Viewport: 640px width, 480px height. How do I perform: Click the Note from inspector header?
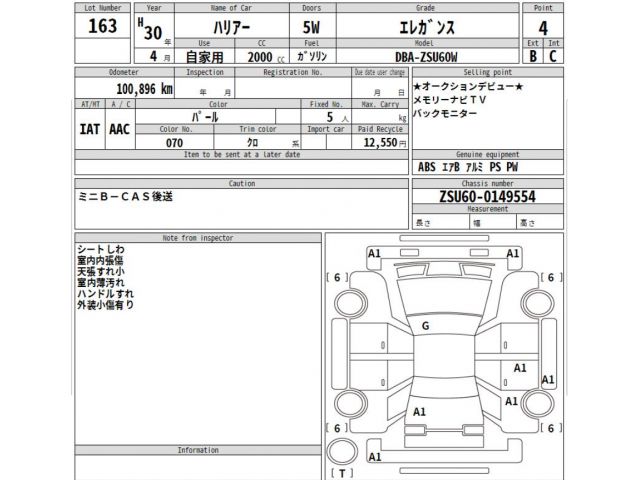point(198,238)
